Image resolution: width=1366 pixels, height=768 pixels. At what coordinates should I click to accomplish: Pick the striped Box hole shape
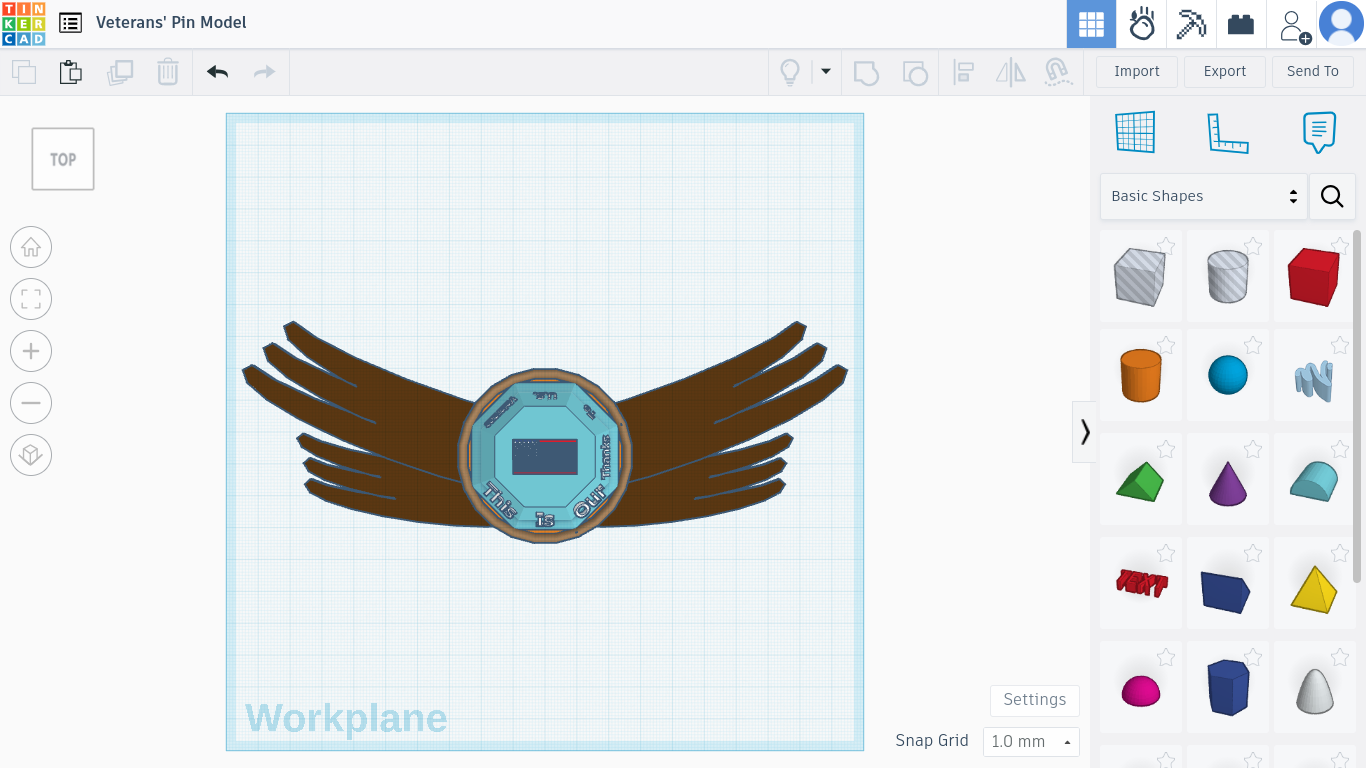coord(1140,276)
